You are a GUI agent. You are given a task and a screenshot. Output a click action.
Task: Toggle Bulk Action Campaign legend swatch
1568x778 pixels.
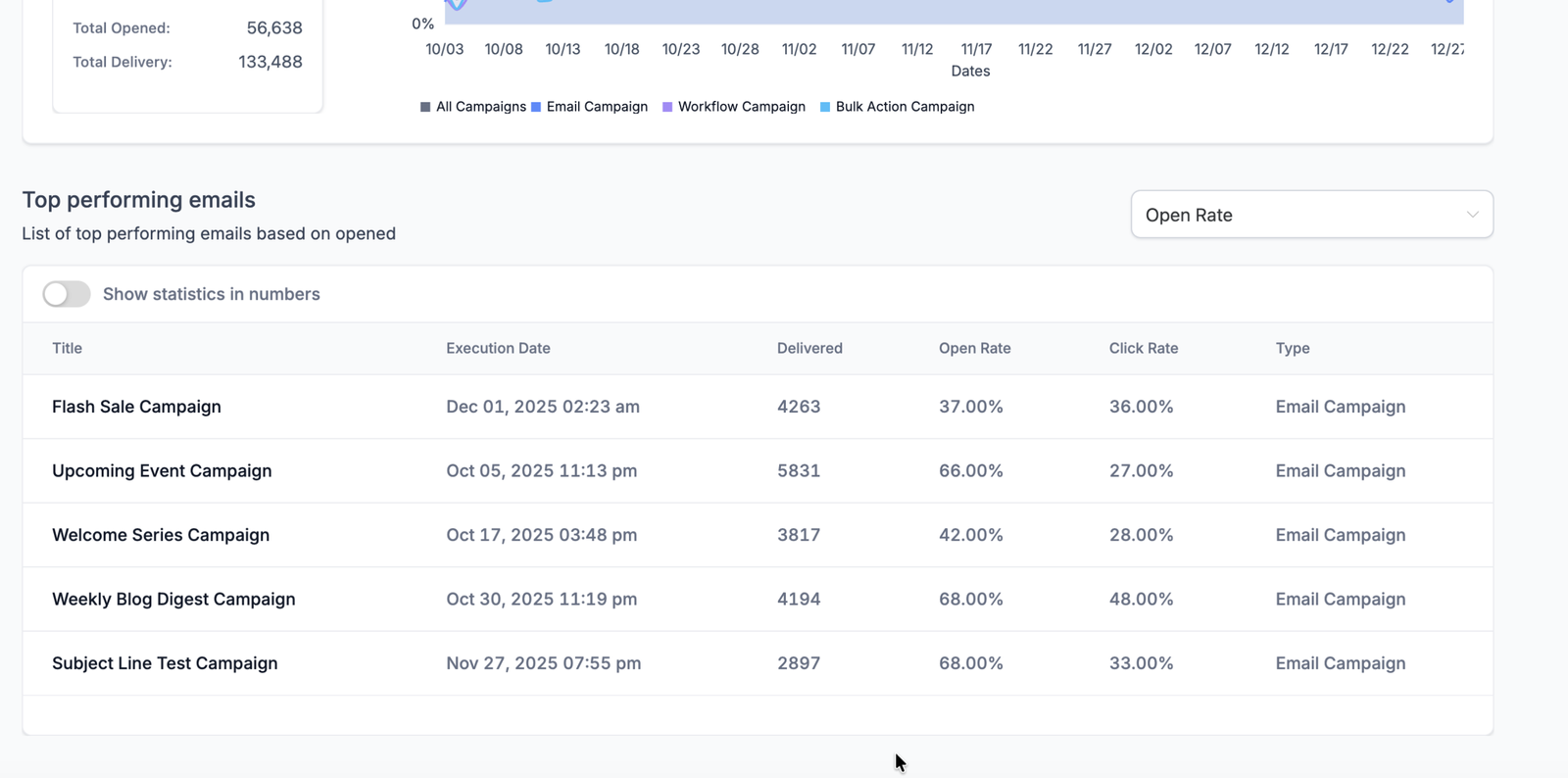(825, 107)
